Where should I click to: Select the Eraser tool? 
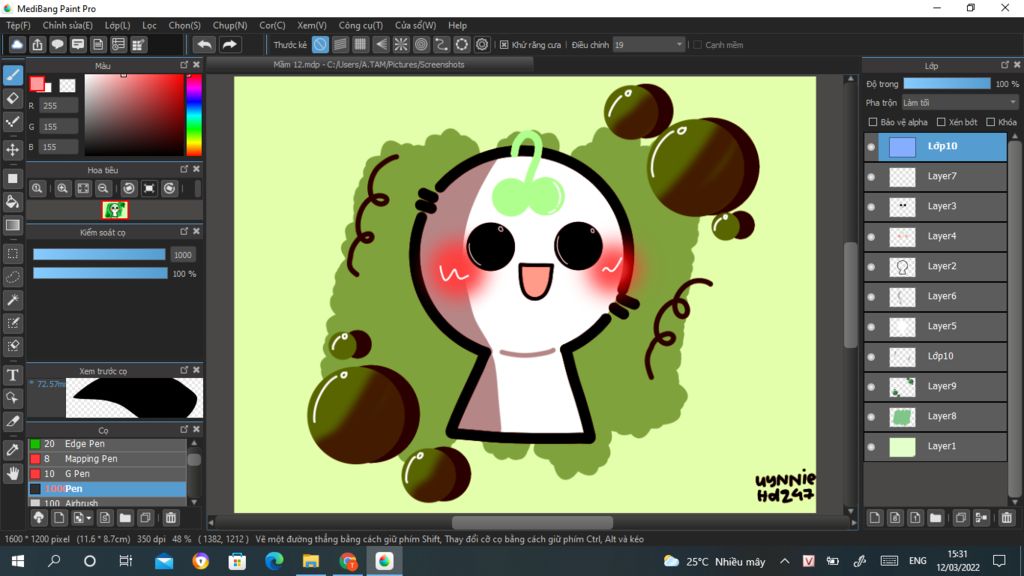[x=12, y=99]
